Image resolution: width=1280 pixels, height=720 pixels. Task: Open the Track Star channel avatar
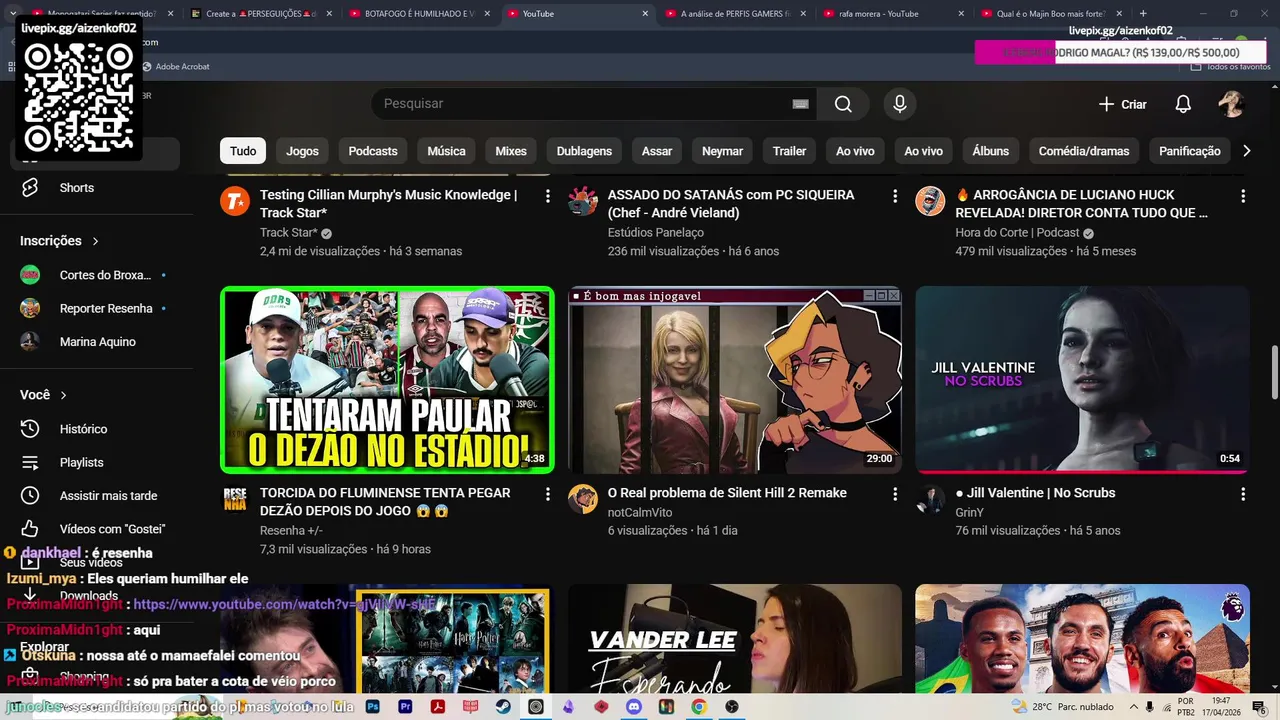pos(235,201)
